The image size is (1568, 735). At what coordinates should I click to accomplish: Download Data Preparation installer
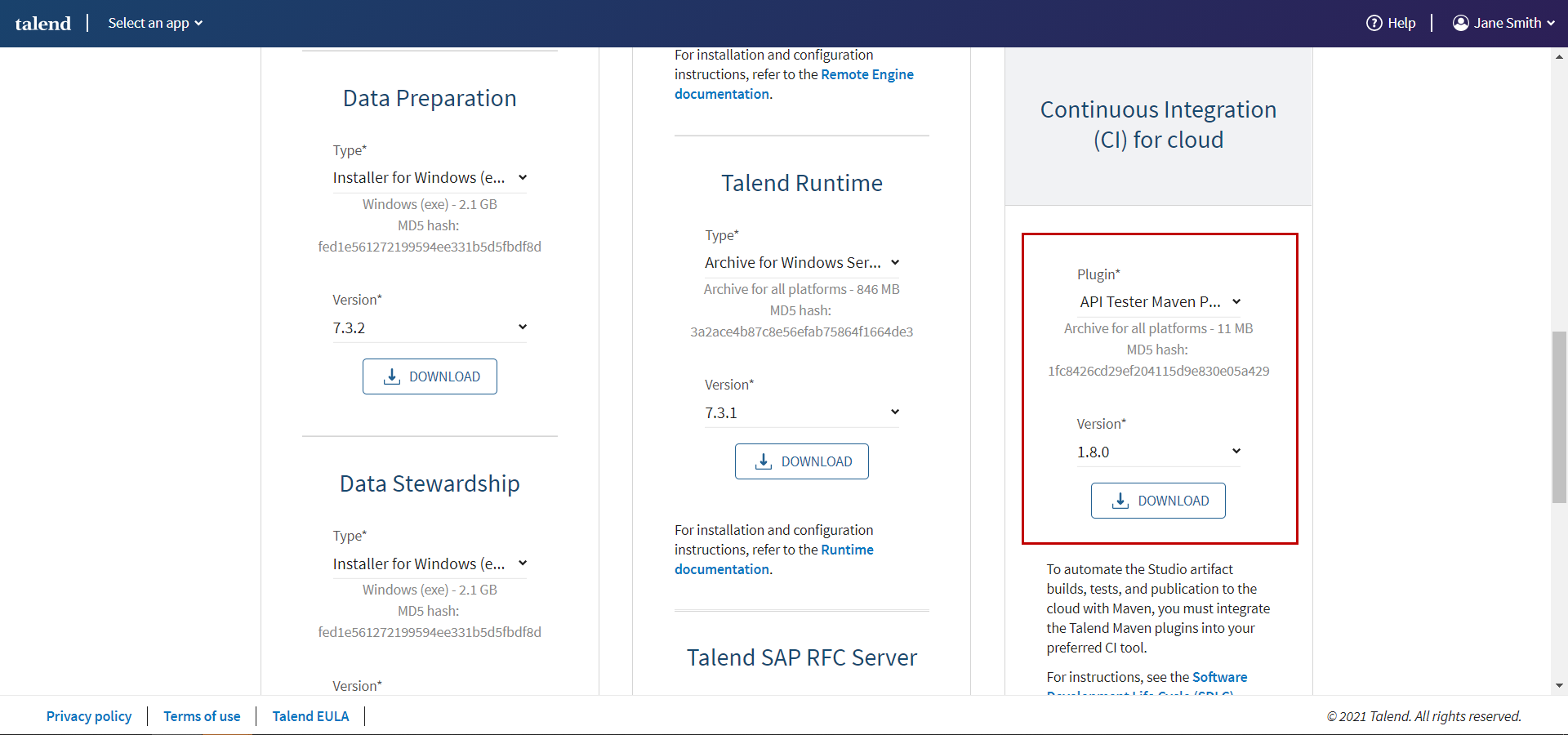[x=430, y=376]
